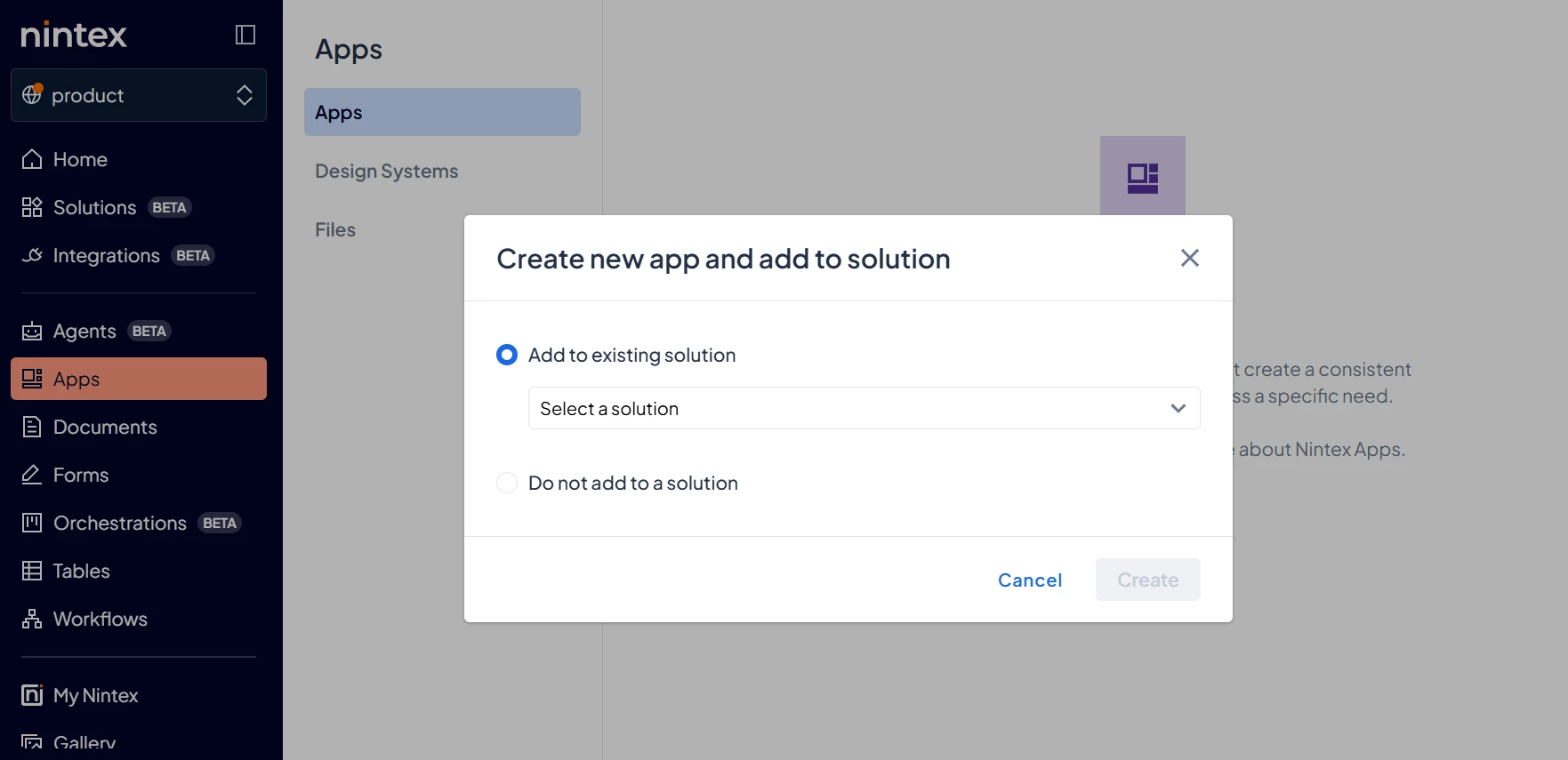Select Do not add to a solution radio

tap(507, 483)
